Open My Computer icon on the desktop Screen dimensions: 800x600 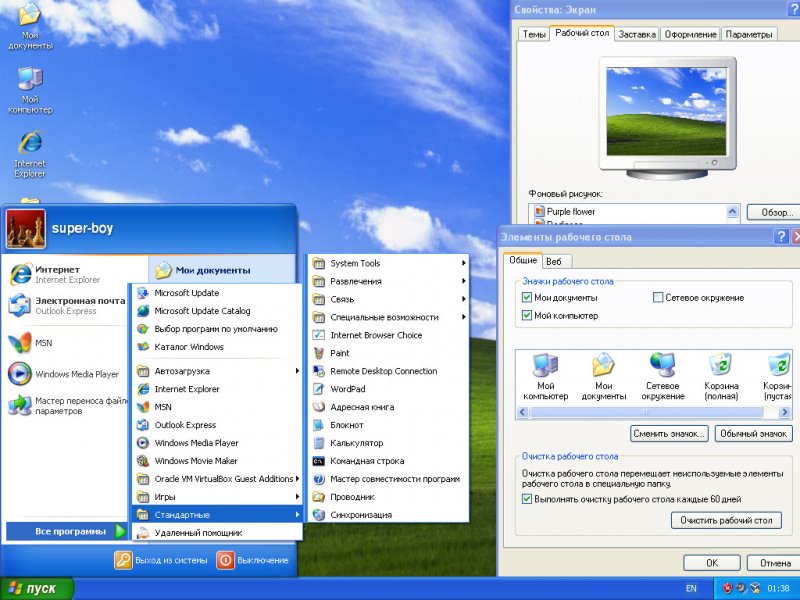click(x=30, y=90)
